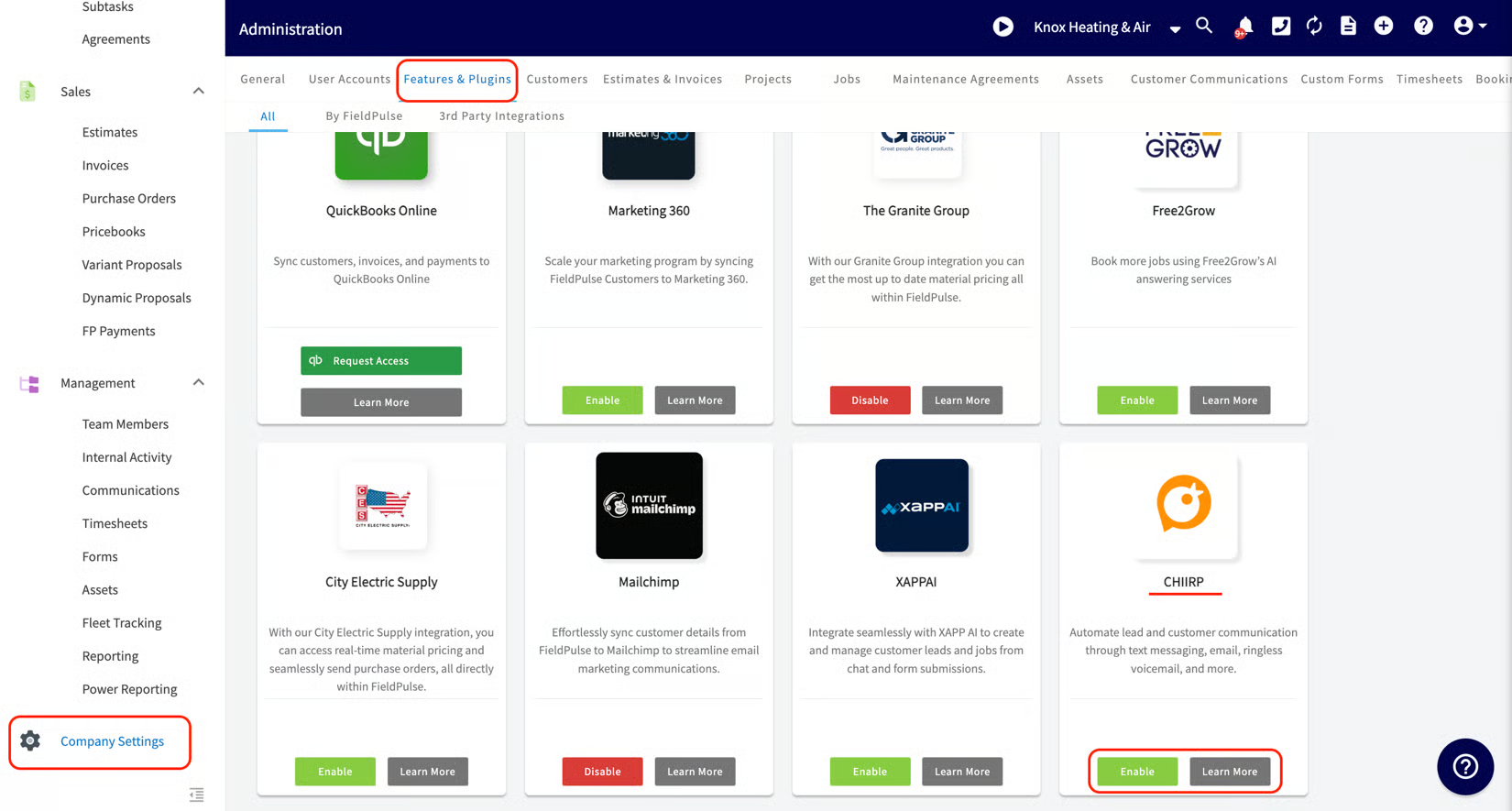The height and width of the screenshot is (811, 1512).
Task: Select the Custom Forms tab
Action: pos(1342,79)
